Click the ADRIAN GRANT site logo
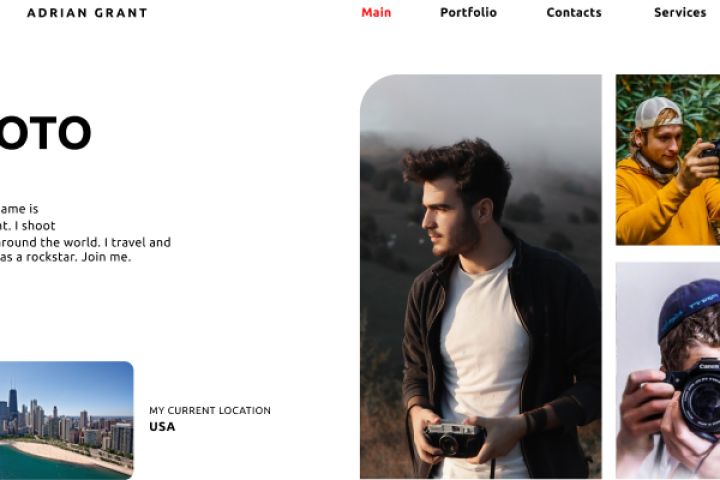 87,13
